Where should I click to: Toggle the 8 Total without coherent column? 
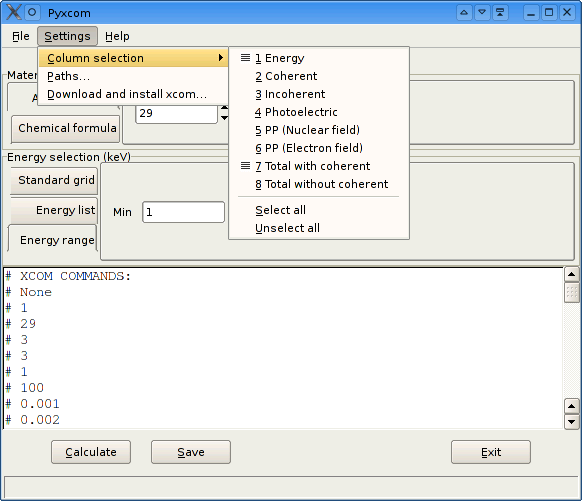click(319, 184)
